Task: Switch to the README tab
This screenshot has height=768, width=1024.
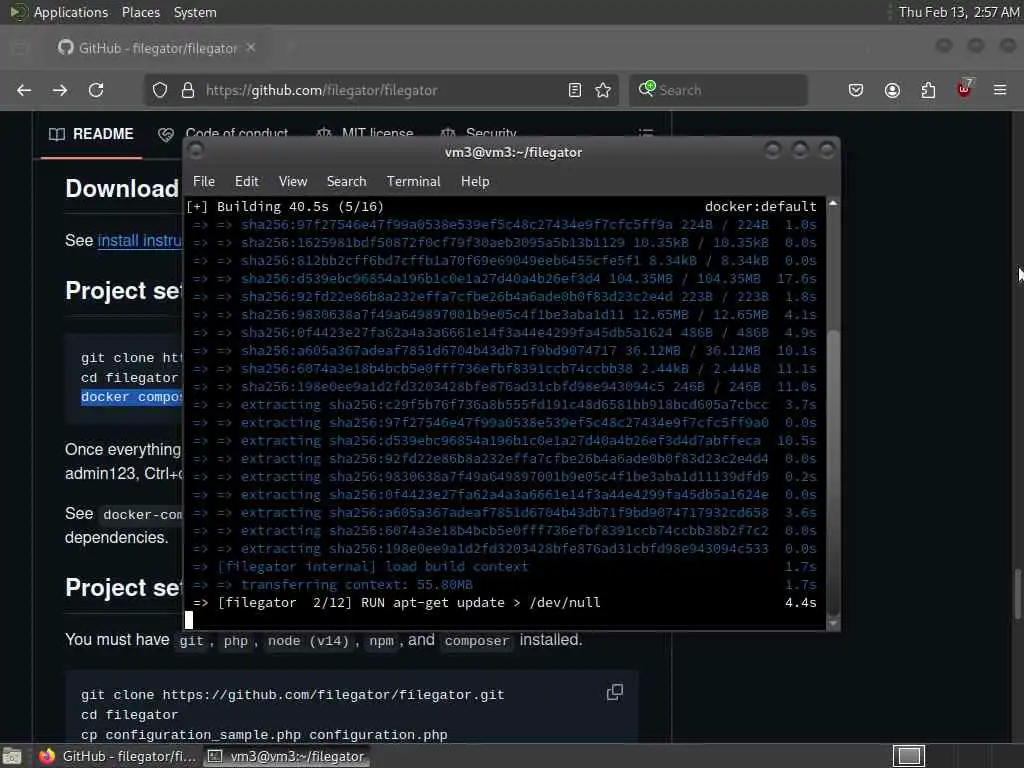Action: [91, 134]
